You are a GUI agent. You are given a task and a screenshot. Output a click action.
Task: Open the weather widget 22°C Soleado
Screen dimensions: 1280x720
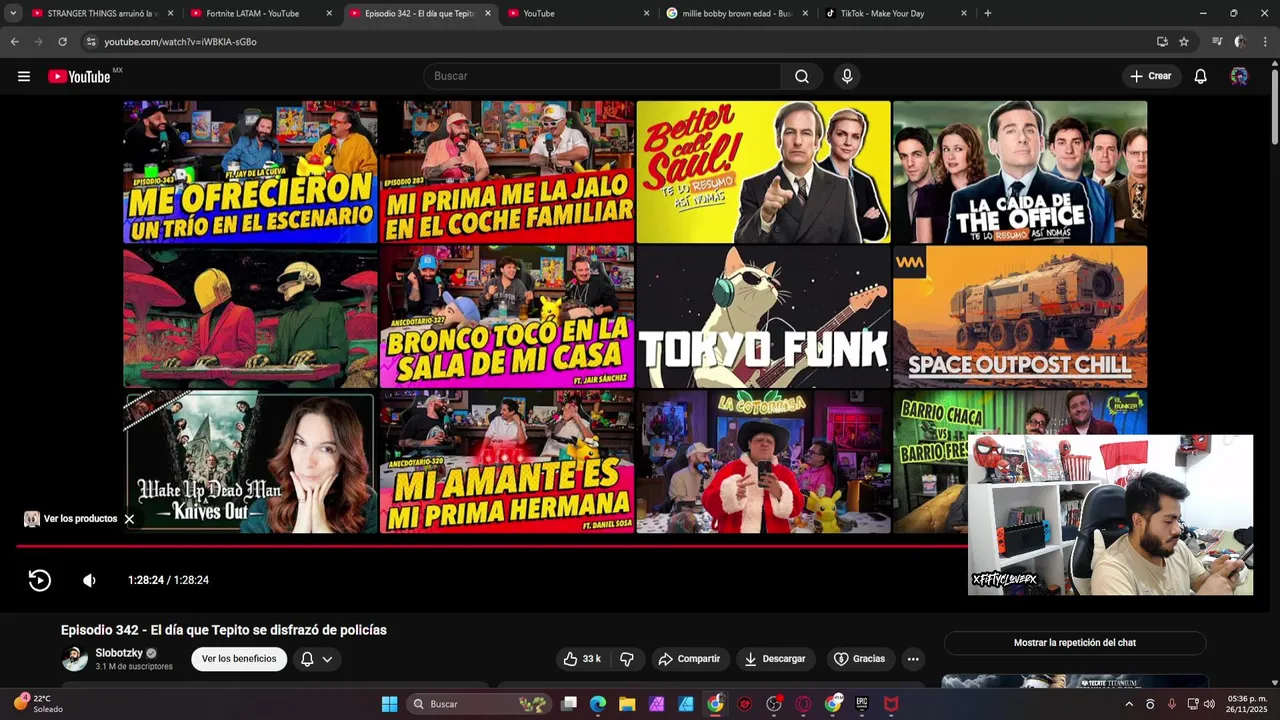click(x=38, y=704)
